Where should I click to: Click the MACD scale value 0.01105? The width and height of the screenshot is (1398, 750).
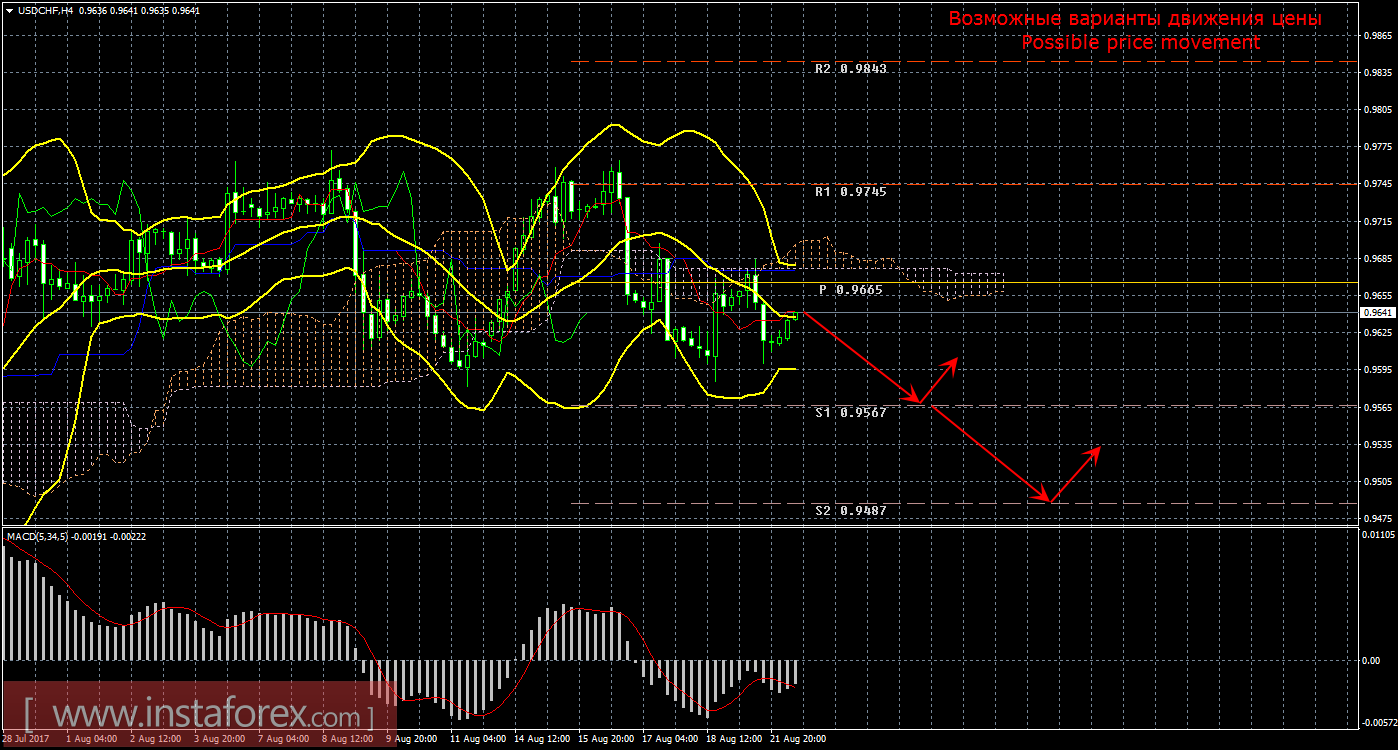(1377, 536)
